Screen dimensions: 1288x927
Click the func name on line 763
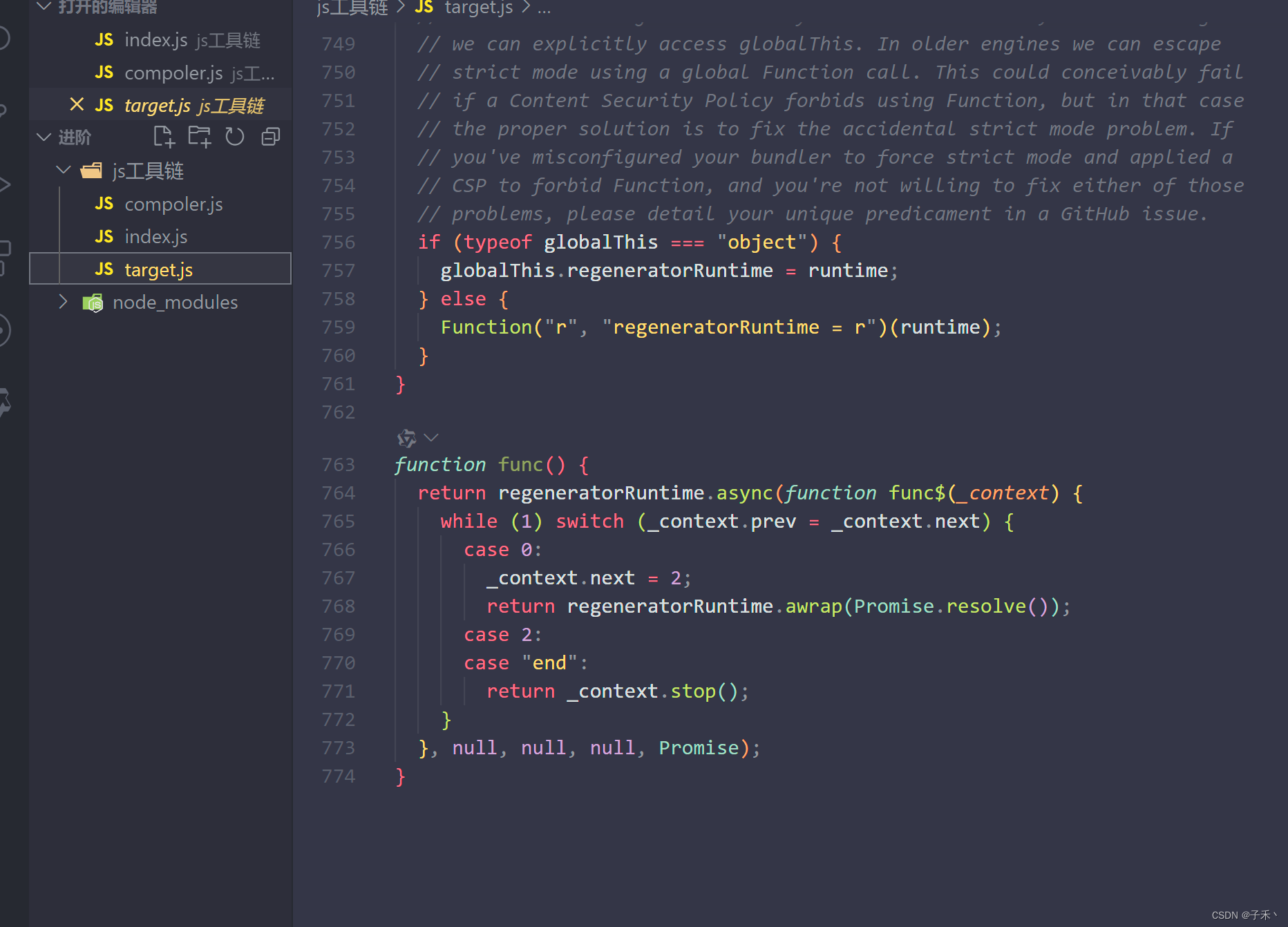(520, 465)
